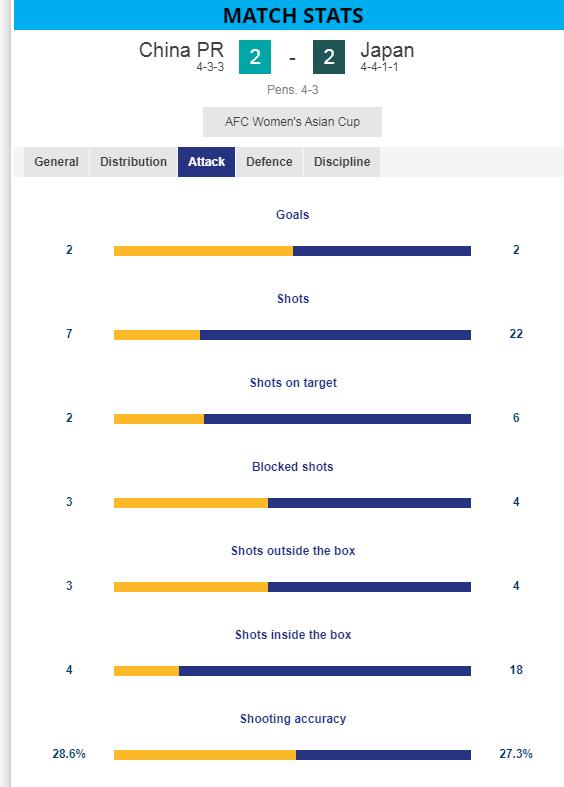564x787 pixels.
Task: Click China PR's score box
Action: tap(255, 57)
